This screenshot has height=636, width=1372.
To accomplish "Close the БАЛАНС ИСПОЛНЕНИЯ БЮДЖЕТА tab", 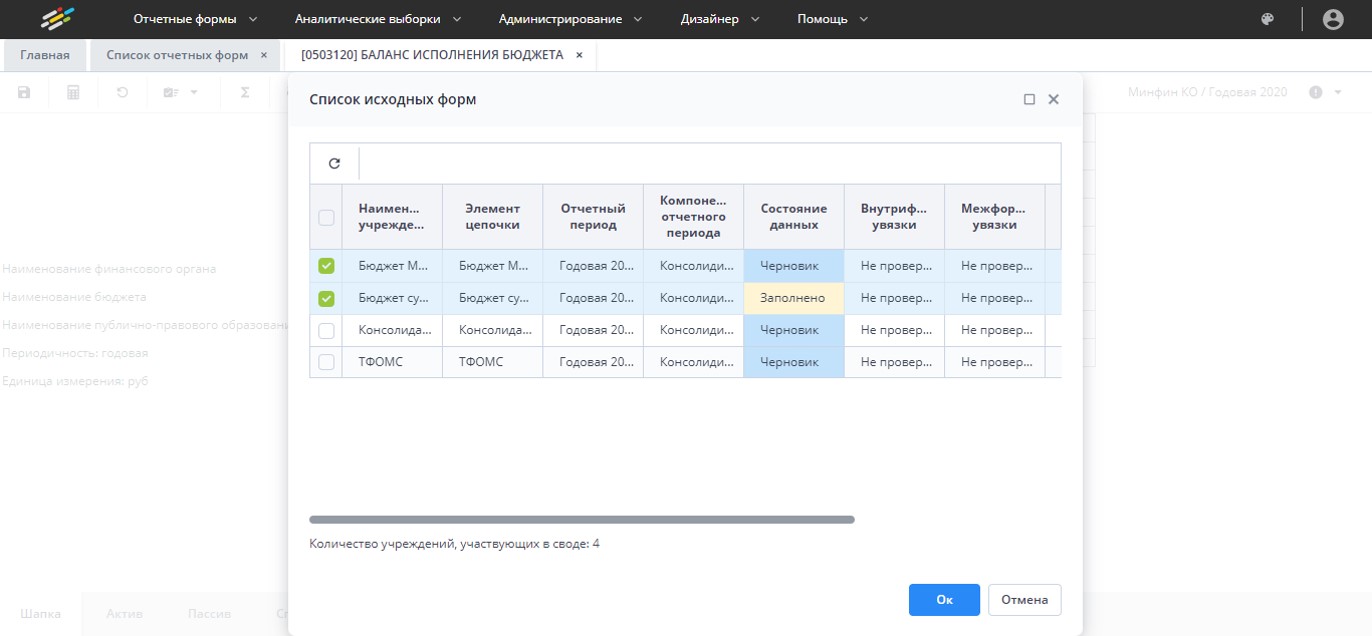I will (579, 55).
